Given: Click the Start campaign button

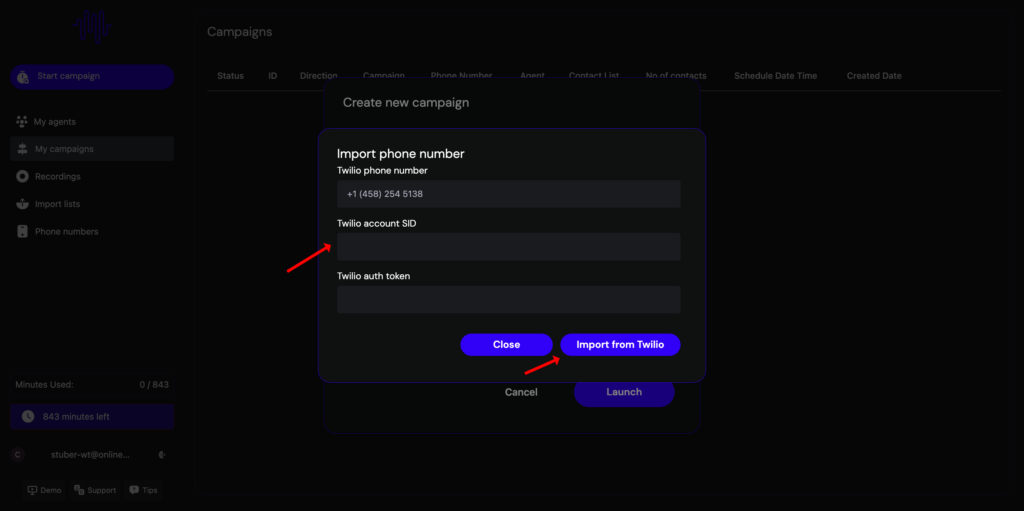Looking at the screenshot, I should (x=92, y=77).
